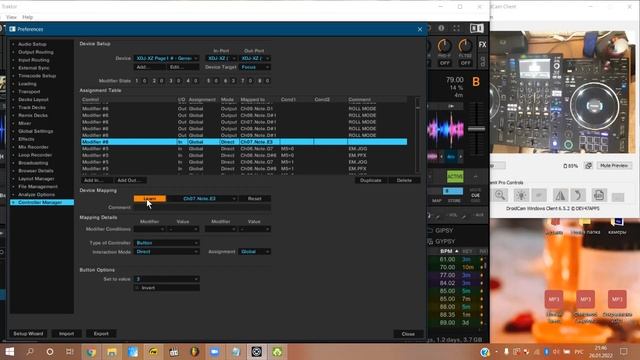Open first MP3 file icon on desktop
The height and width of the screenshot is (360, 640).
tap(553, 299)
